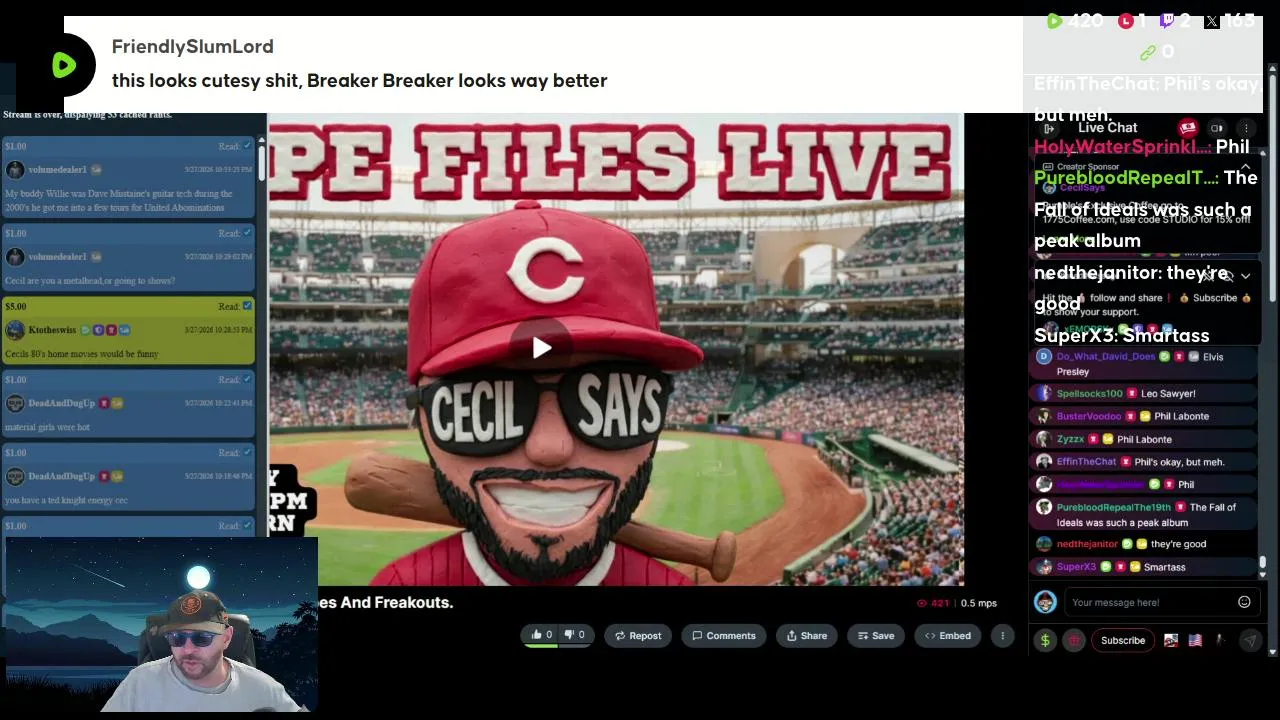This screenshot has width=1280, height=720.
Task: Click the Twitch viewer count icon
Action: 1167,21
